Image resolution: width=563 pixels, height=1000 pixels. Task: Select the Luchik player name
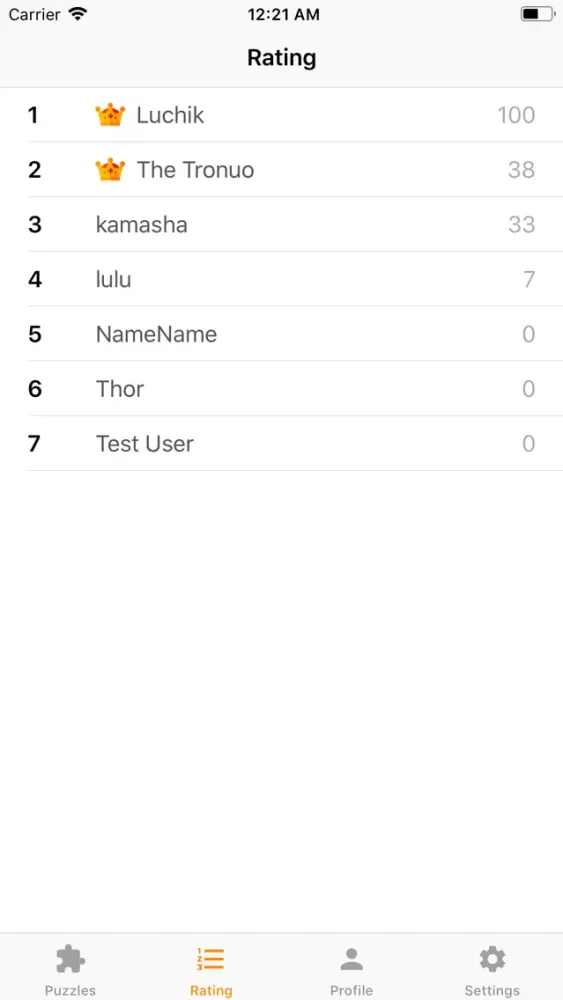click(x=170, y=115)
